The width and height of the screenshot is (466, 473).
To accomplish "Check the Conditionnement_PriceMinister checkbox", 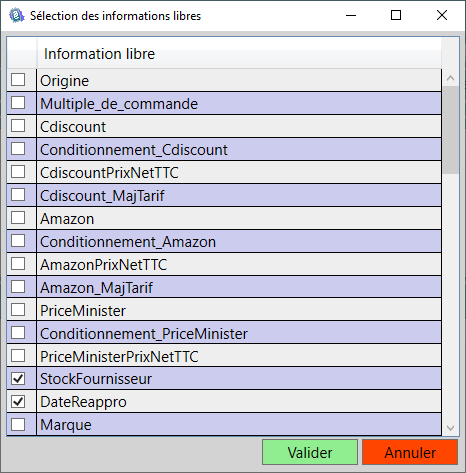I will point(18,333).
